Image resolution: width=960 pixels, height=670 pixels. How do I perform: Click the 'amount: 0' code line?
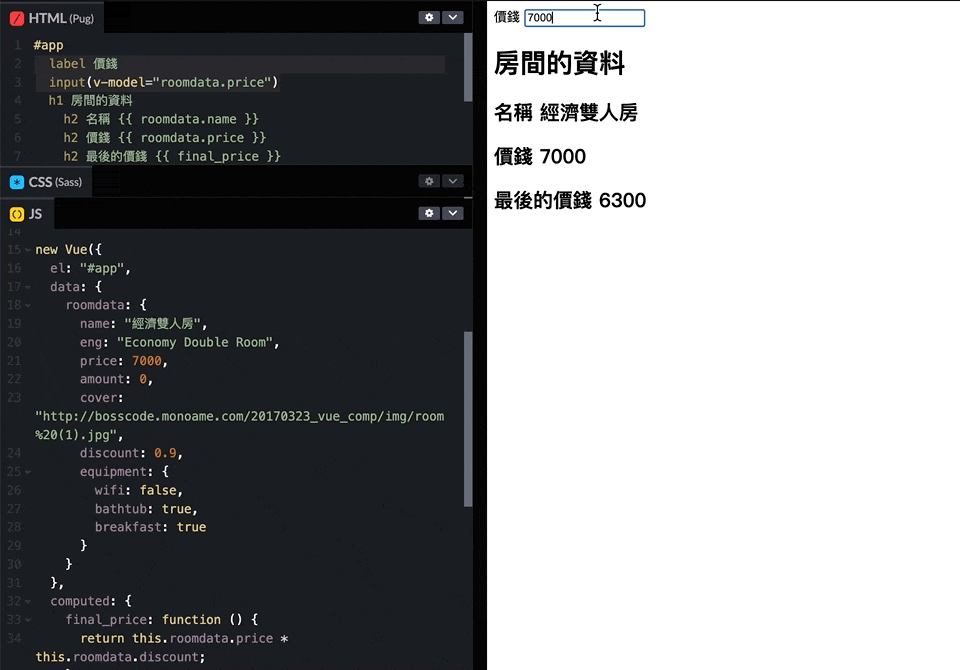(x=116, y=379)
